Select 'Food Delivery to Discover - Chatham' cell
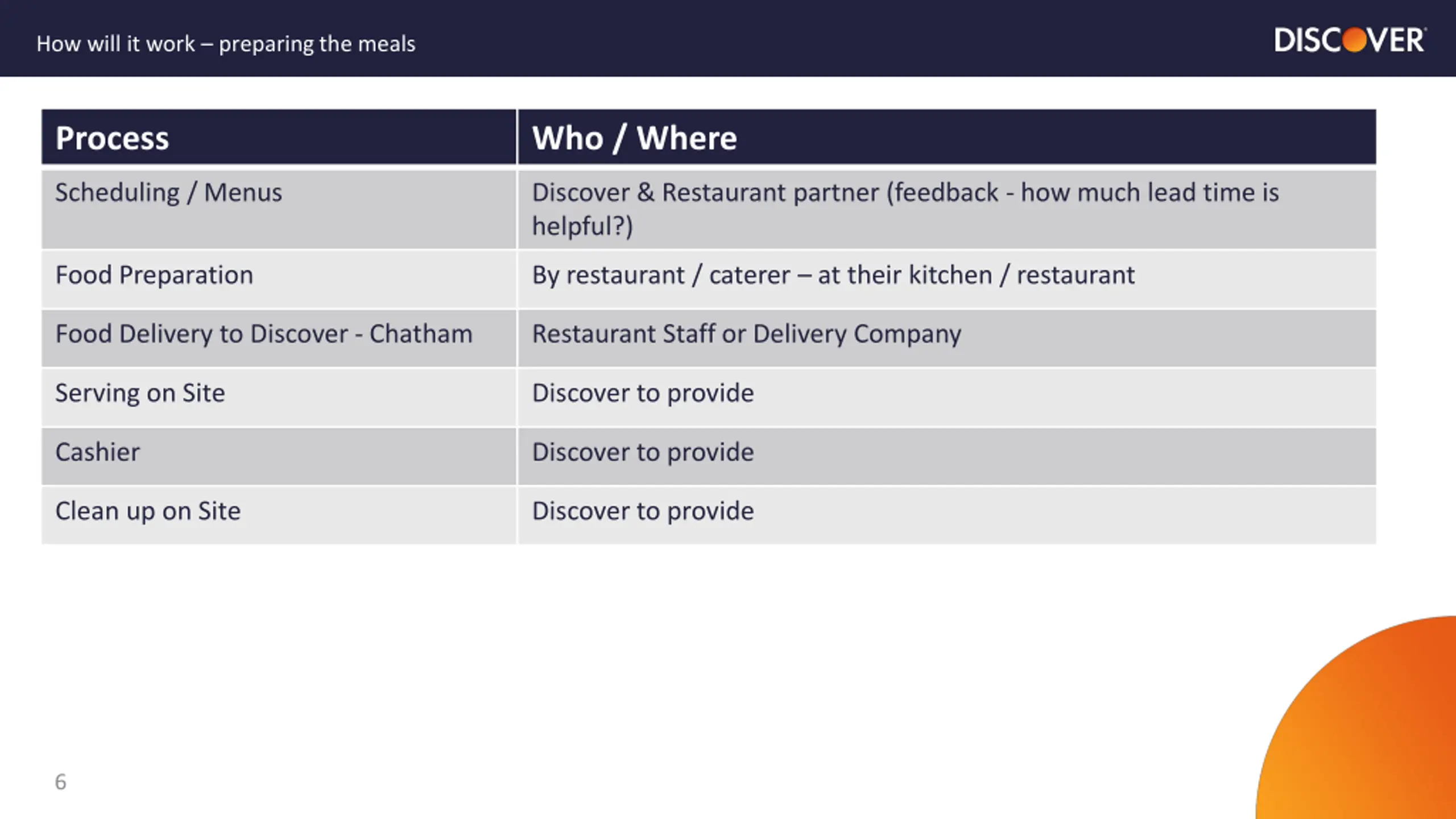 [279, 338]
